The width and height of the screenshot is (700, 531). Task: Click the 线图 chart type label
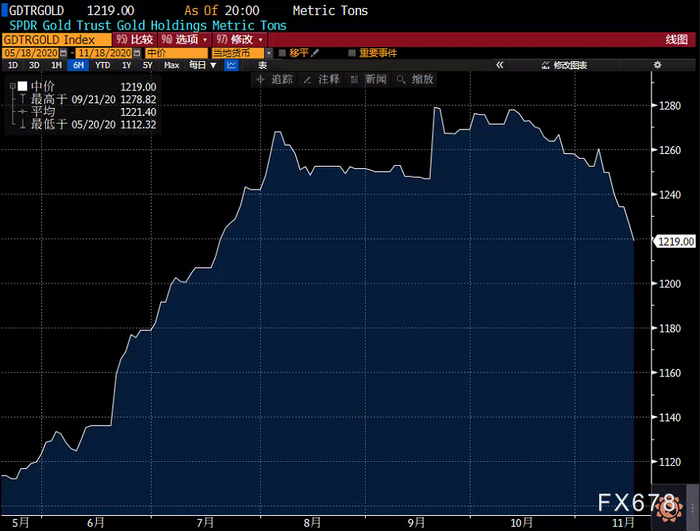coord(676,39)
